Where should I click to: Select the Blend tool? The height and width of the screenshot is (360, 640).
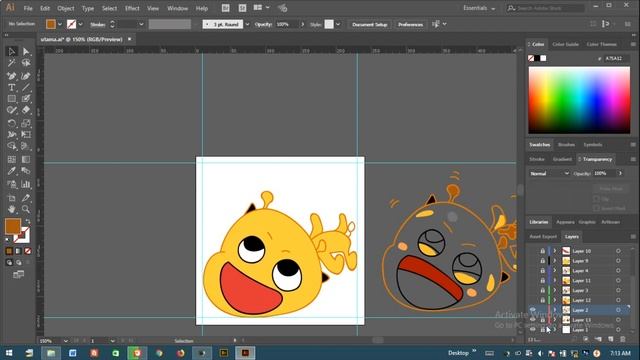click(26, 171)
